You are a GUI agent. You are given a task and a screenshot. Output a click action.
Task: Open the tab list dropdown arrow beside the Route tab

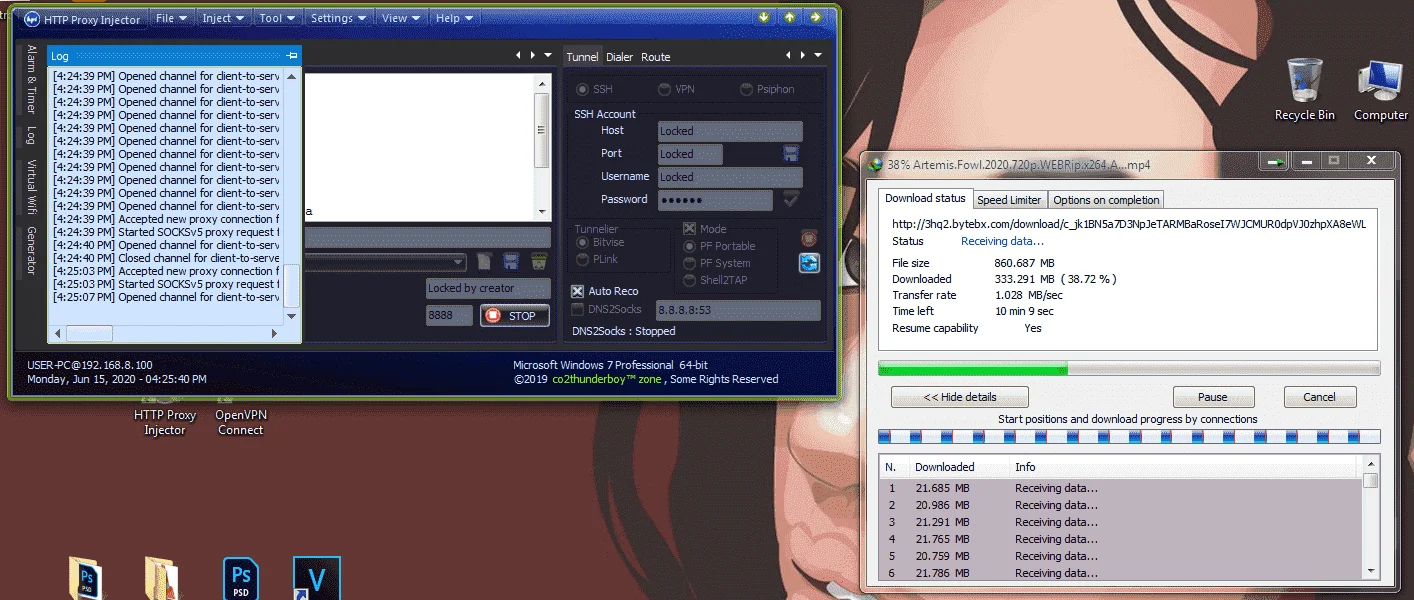coord(818,56)
